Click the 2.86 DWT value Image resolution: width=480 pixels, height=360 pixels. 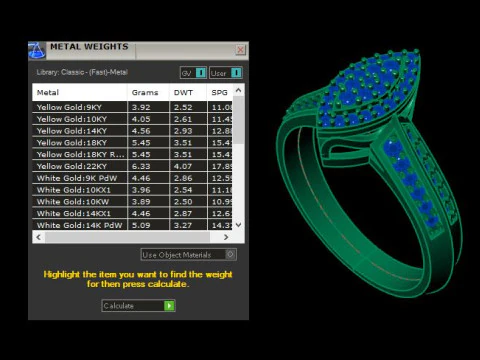click(x=183, y=178)
